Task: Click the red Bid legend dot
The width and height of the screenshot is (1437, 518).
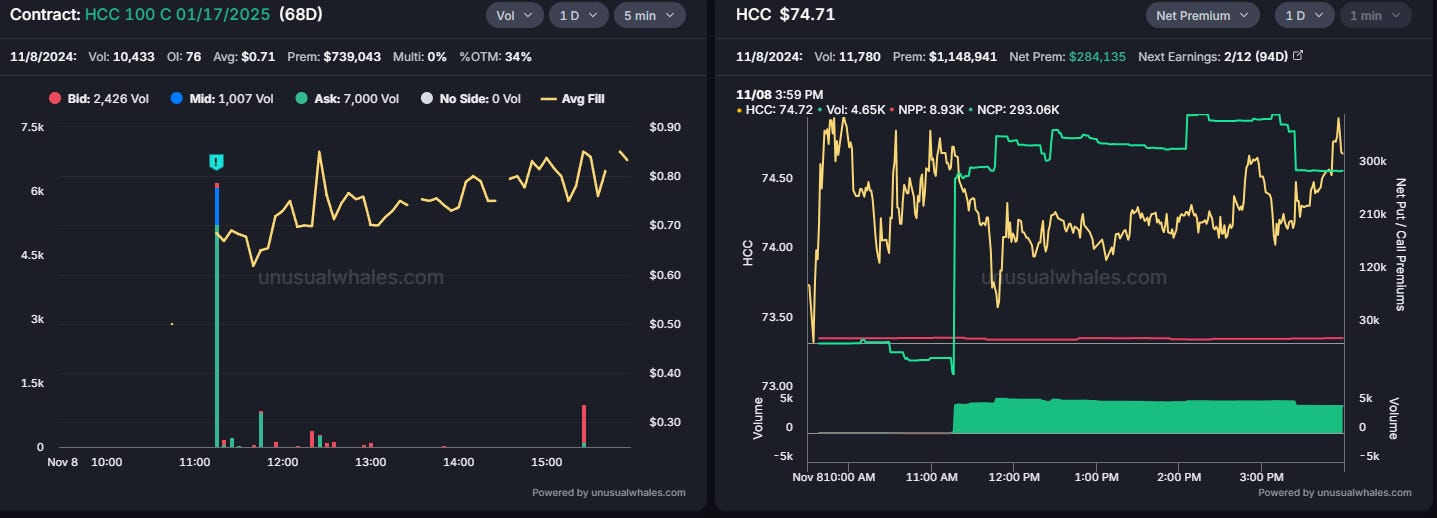Action: coord(54,99)
